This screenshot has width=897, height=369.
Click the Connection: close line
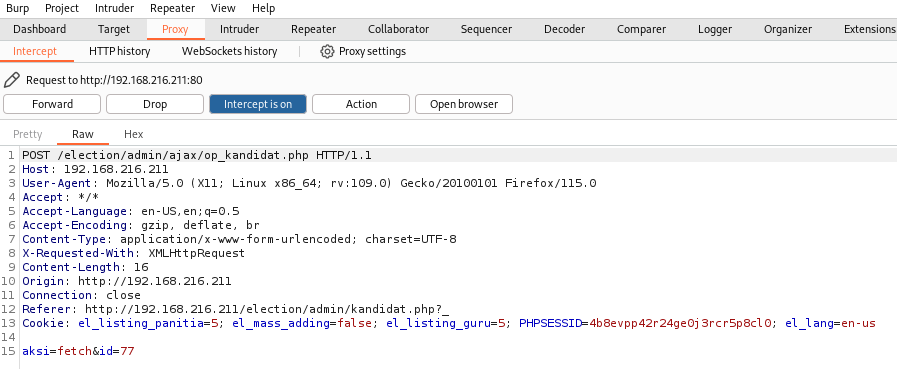(81, 295)
